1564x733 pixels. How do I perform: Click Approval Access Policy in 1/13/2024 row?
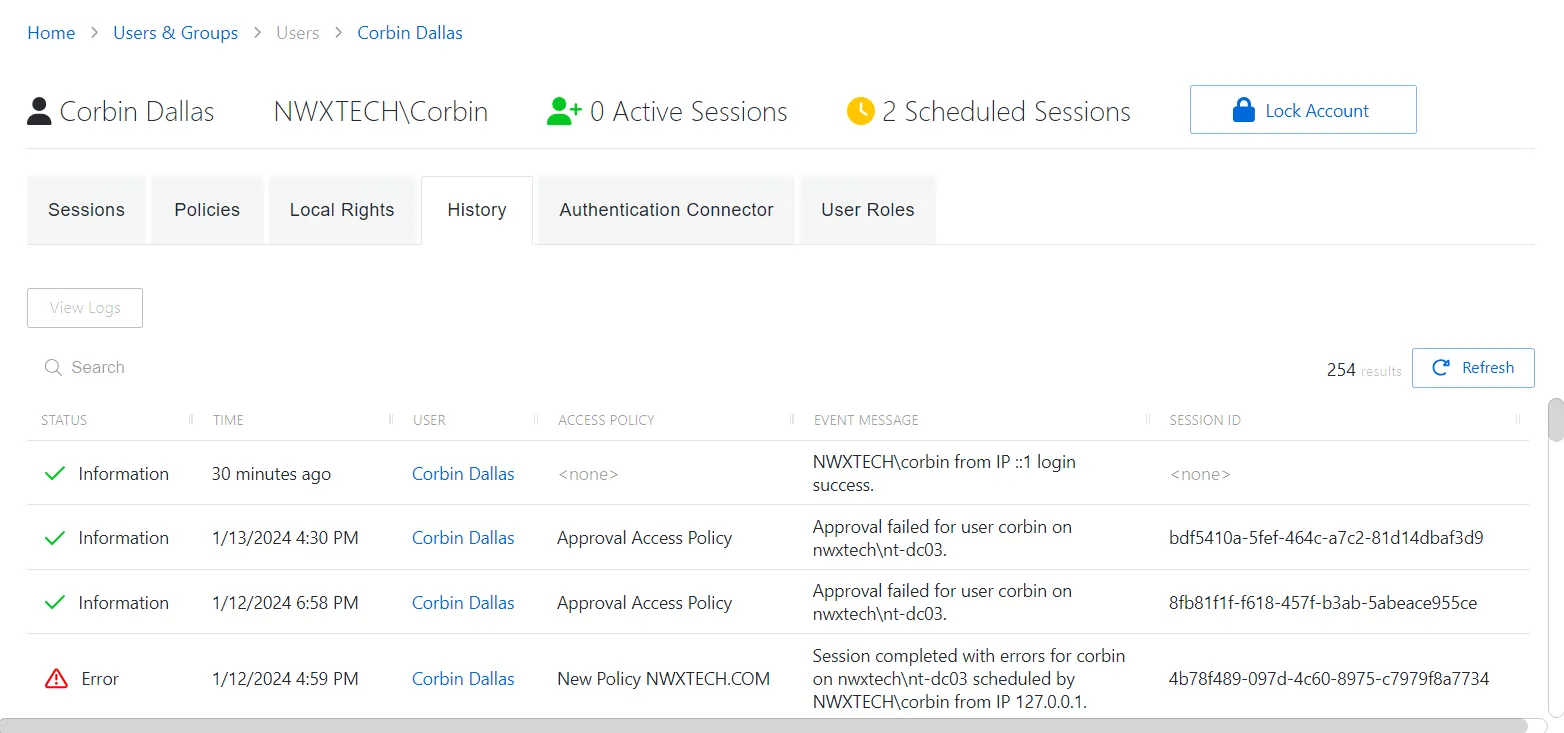pyautogui.click(x=644, y=538)
